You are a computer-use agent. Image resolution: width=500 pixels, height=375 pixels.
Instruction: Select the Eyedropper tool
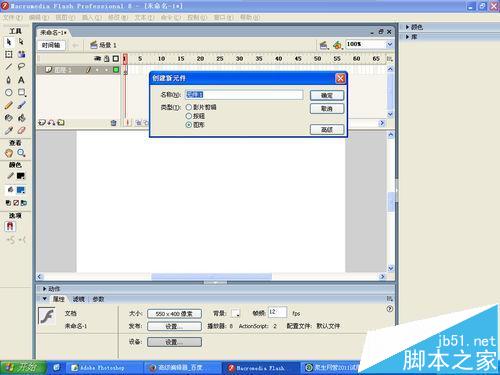coord(9,131)
